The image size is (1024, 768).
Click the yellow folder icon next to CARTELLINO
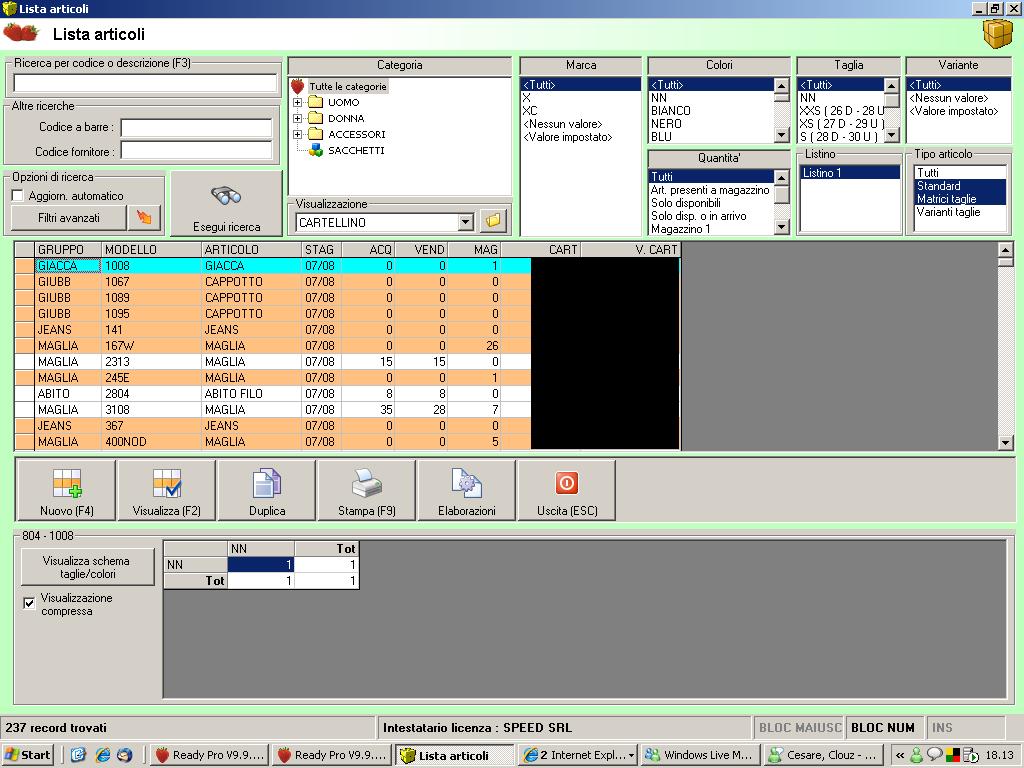[x=494, y=221]
